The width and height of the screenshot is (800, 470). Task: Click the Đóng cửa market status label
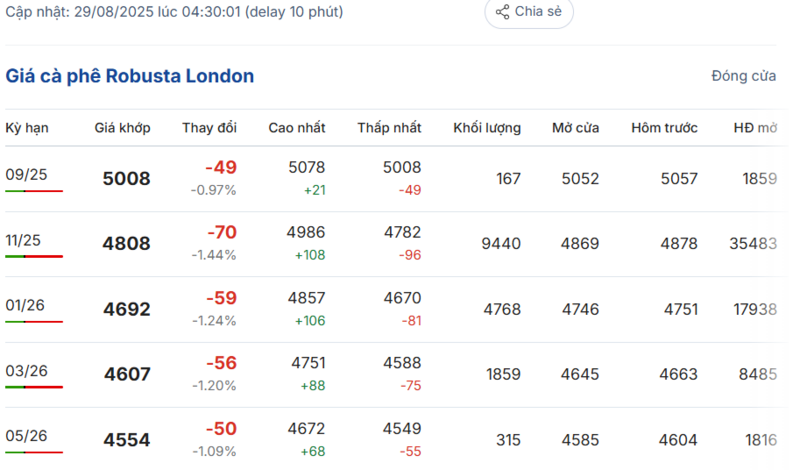(743, 76)
